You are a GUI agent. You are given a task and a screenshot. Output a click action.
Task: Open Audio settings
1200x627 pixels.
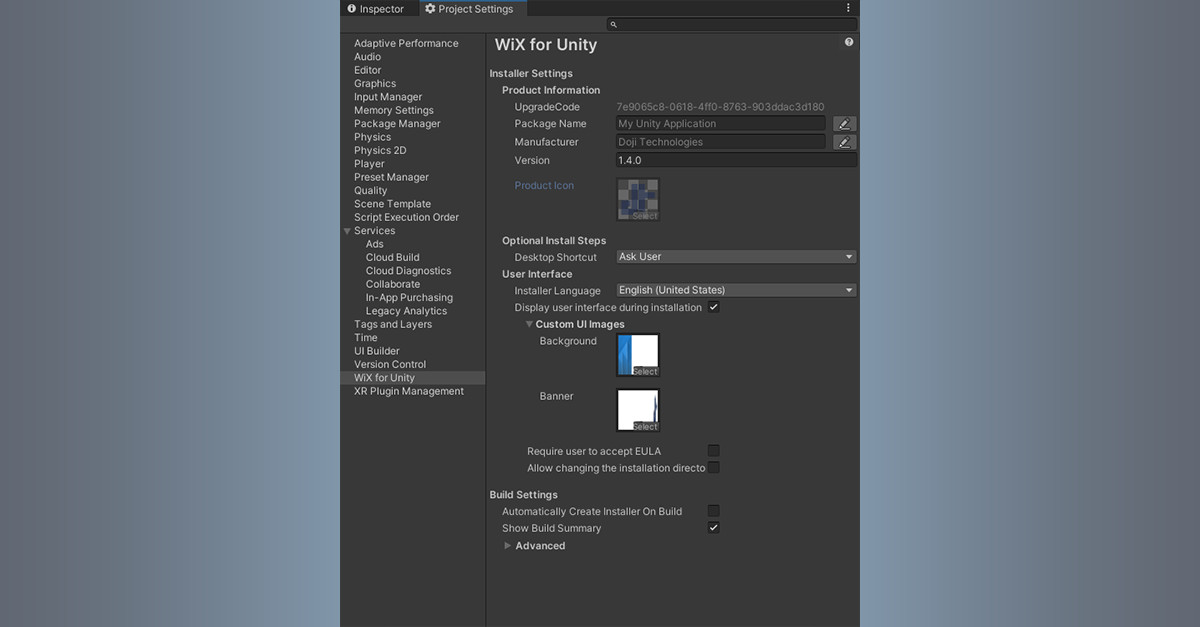367,57
